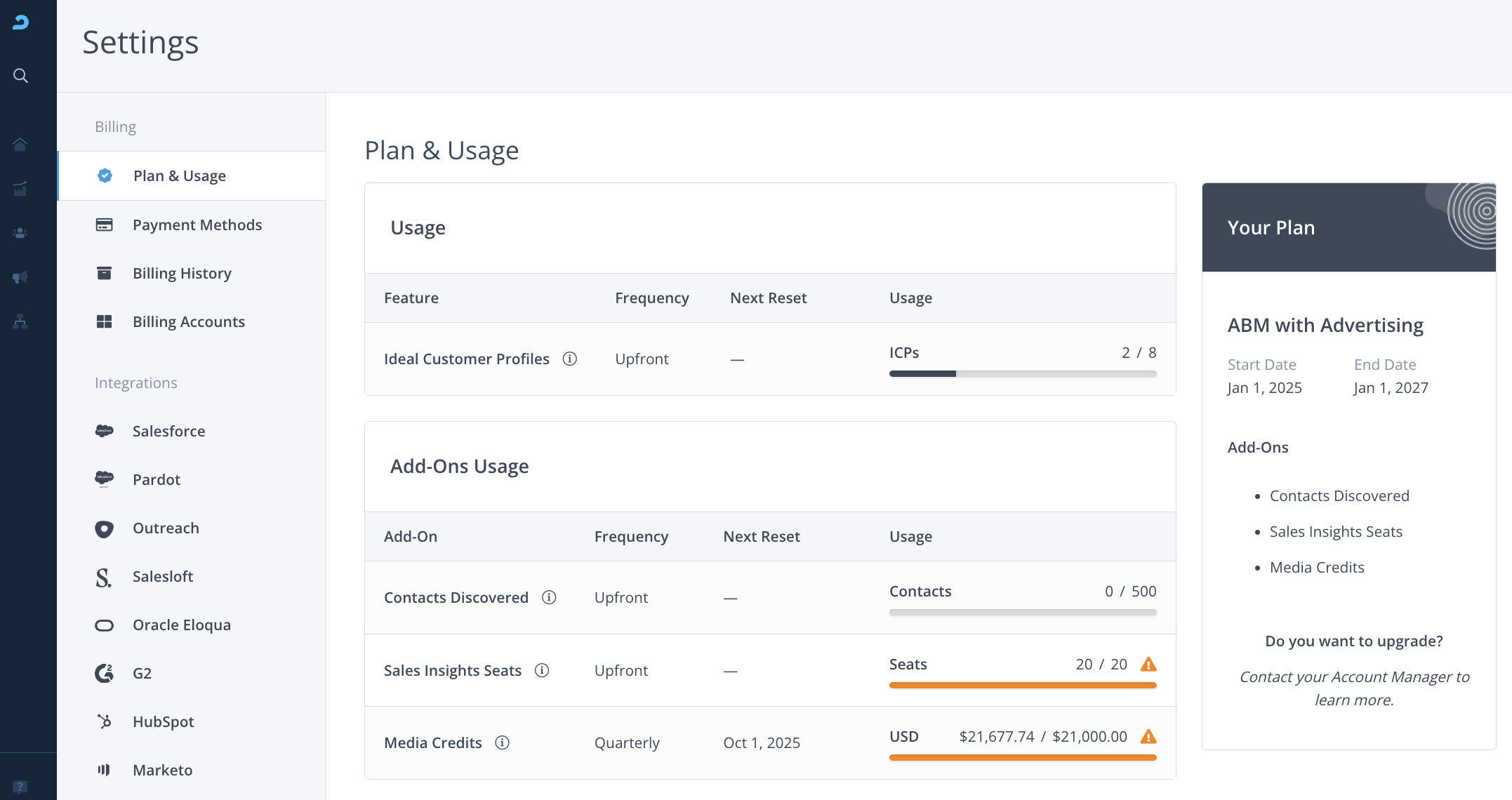Select the Marketo integration
This screenshot has height=800, width=1512.
click(x=162, y=771)
